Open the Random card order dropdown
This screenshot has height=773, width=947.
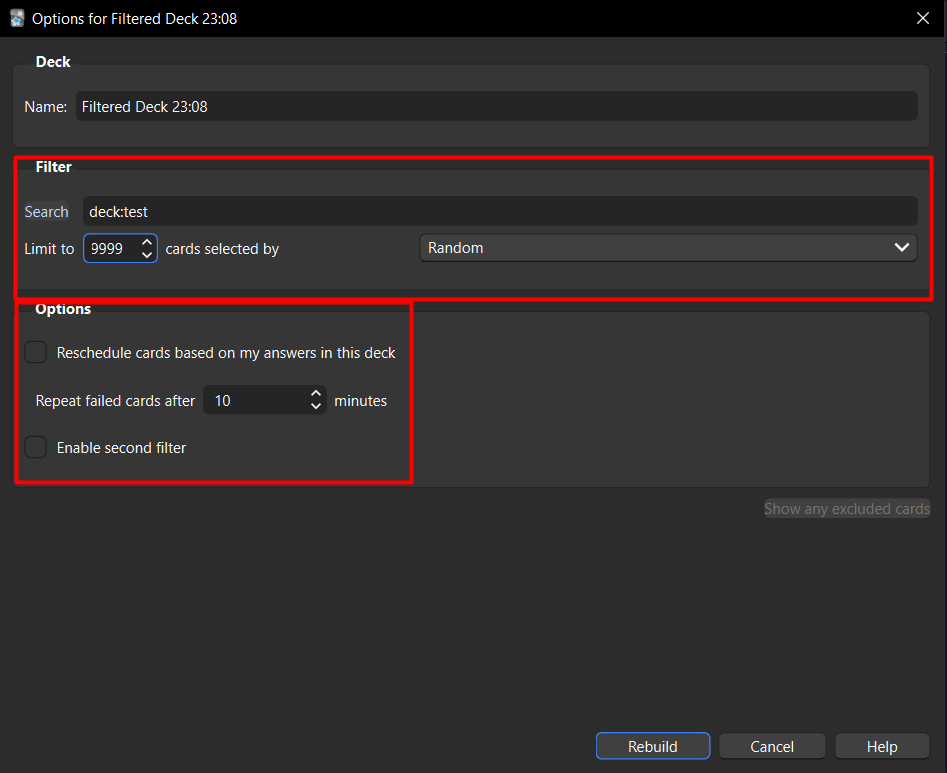coord(668,248)
